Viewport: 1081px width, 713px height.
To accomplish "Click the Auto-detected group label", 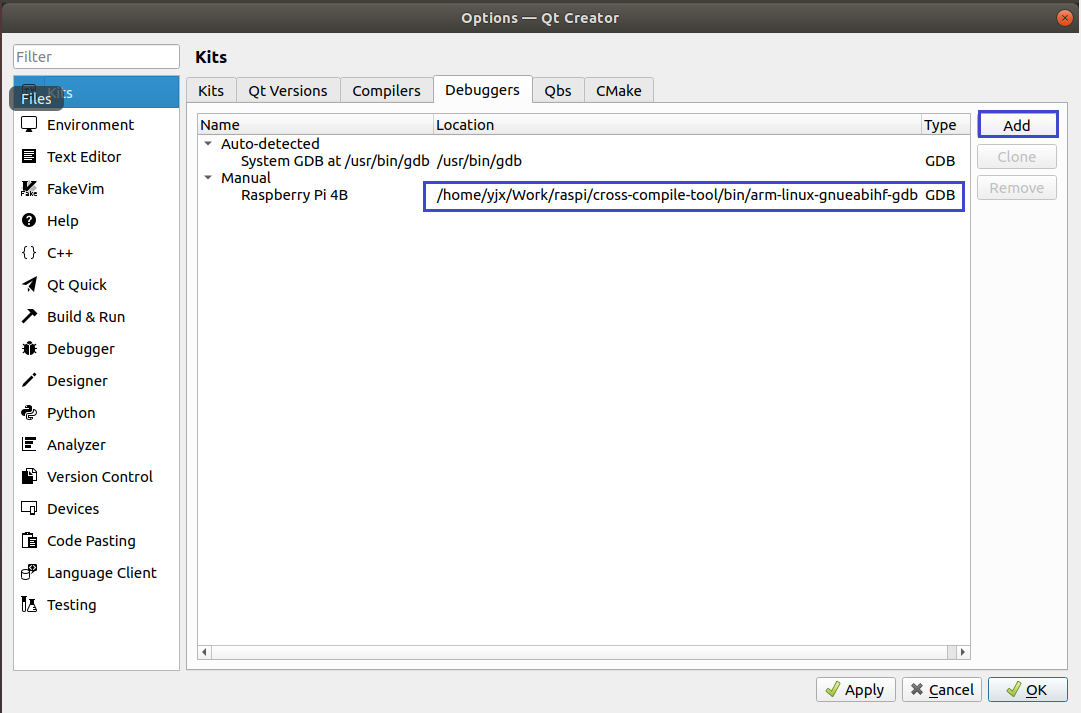I will (x=270, y=143).
